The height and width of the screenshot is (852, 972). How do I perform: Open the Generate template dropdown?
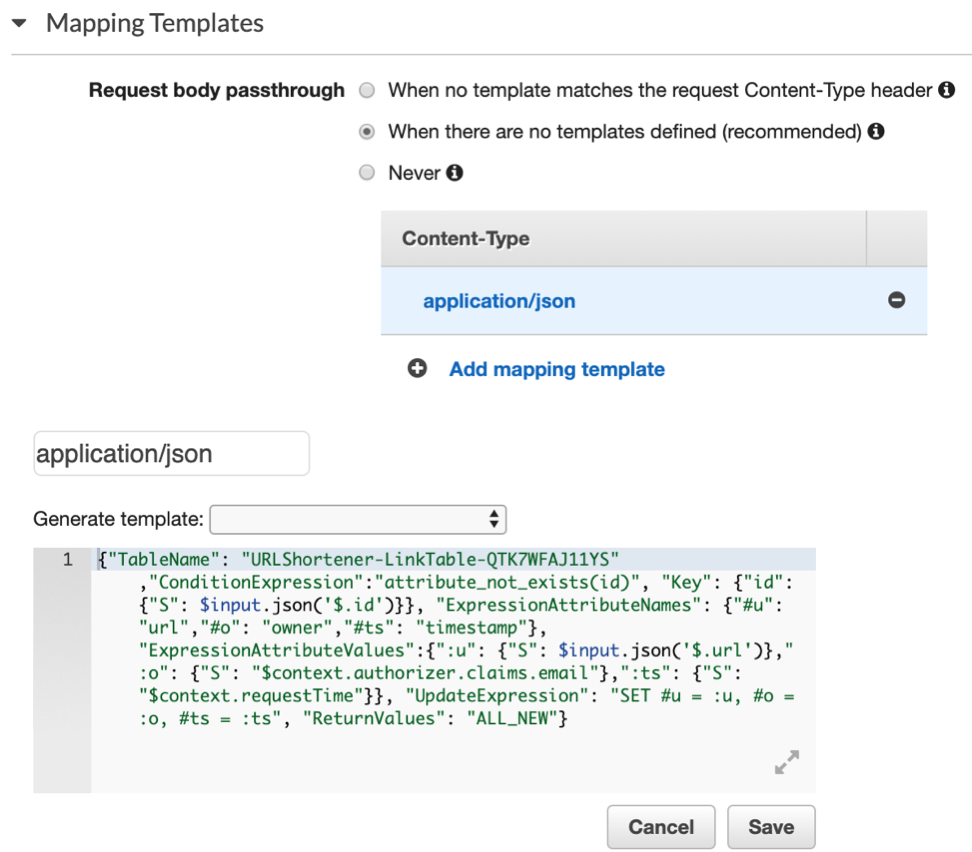click(357, 519)
